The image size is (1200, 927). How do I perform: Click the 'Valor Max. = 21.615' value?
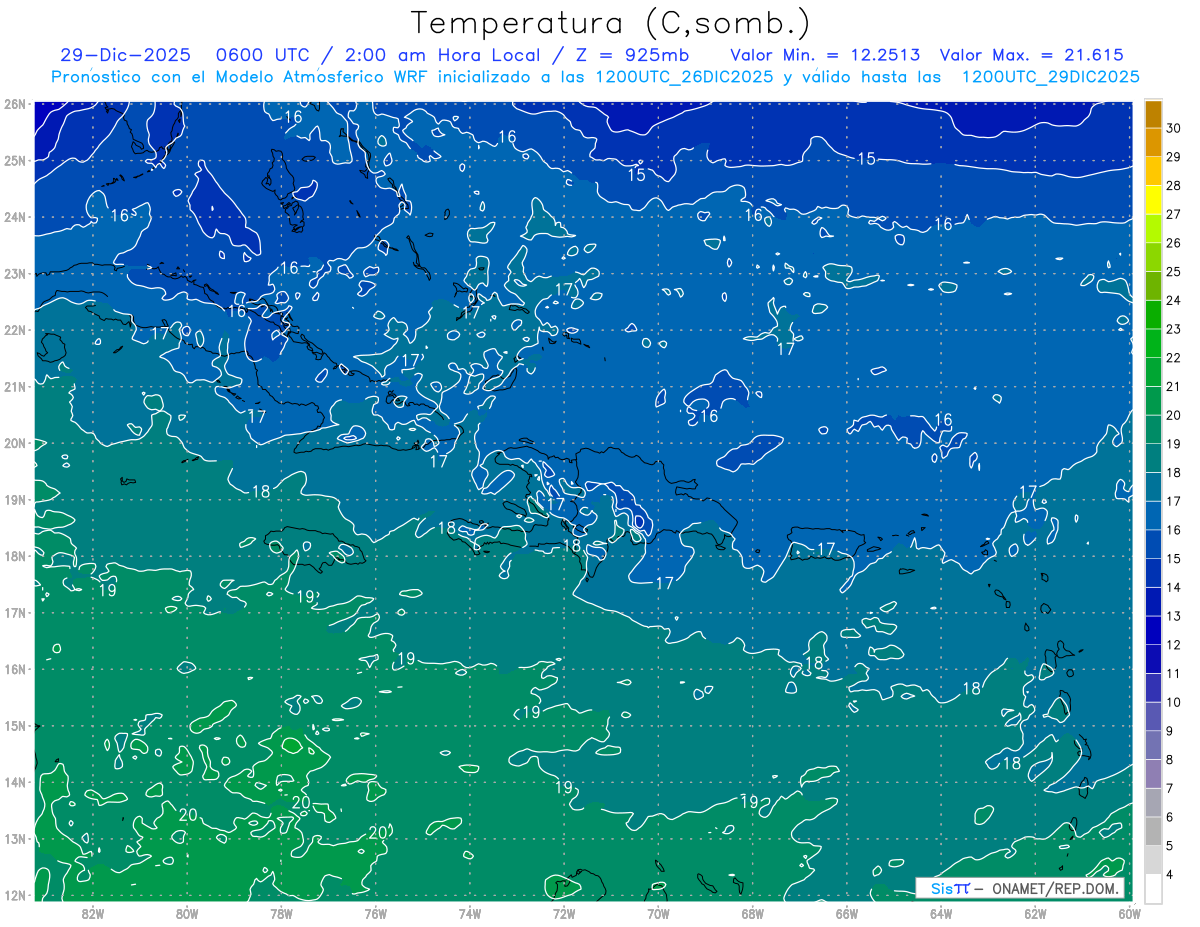(1031, 55)
